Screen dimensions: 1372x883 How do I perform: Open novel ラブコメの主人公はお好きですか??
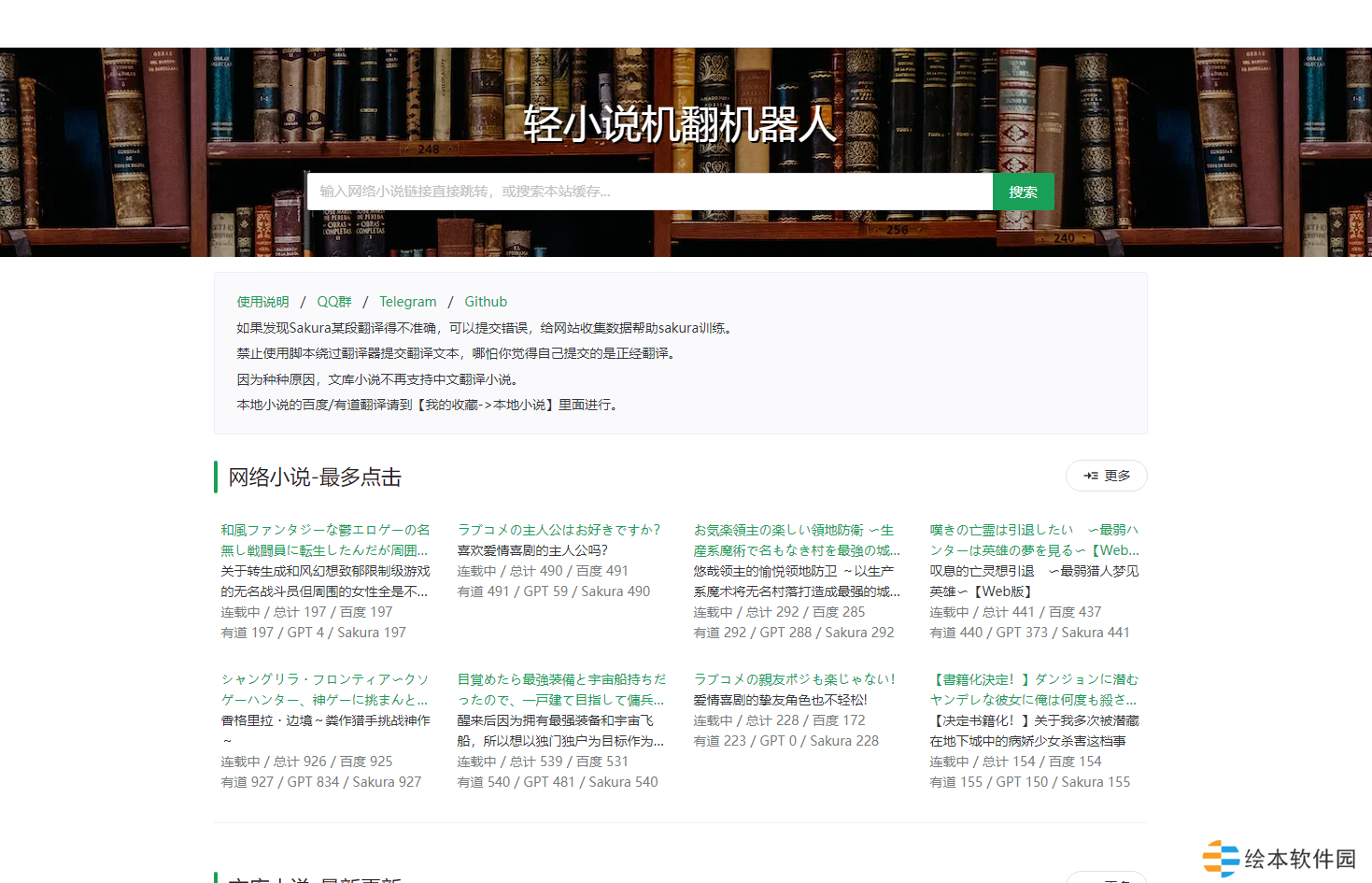[x=559, y=530]
